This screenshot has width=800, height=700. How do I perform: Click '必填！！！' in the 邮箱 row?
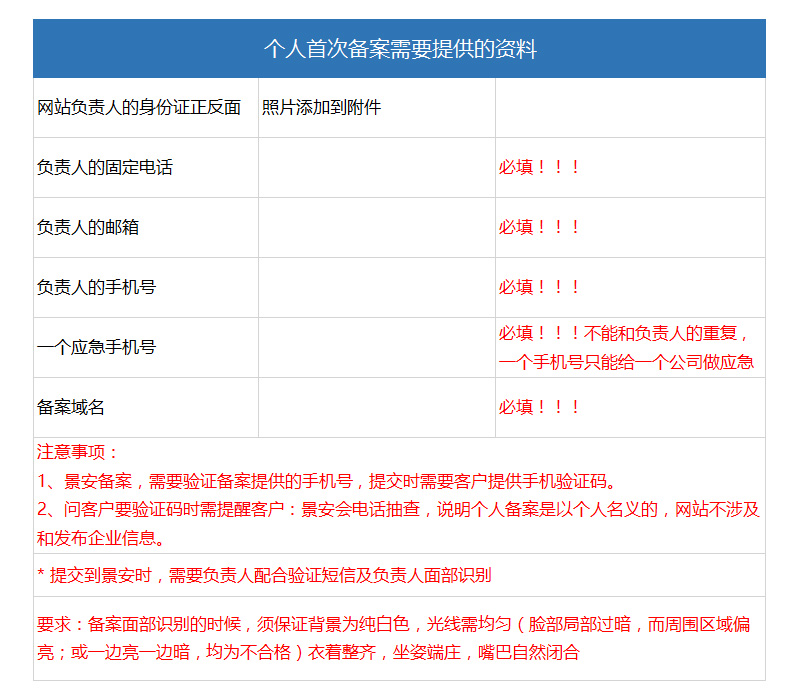tap(540, 228)
